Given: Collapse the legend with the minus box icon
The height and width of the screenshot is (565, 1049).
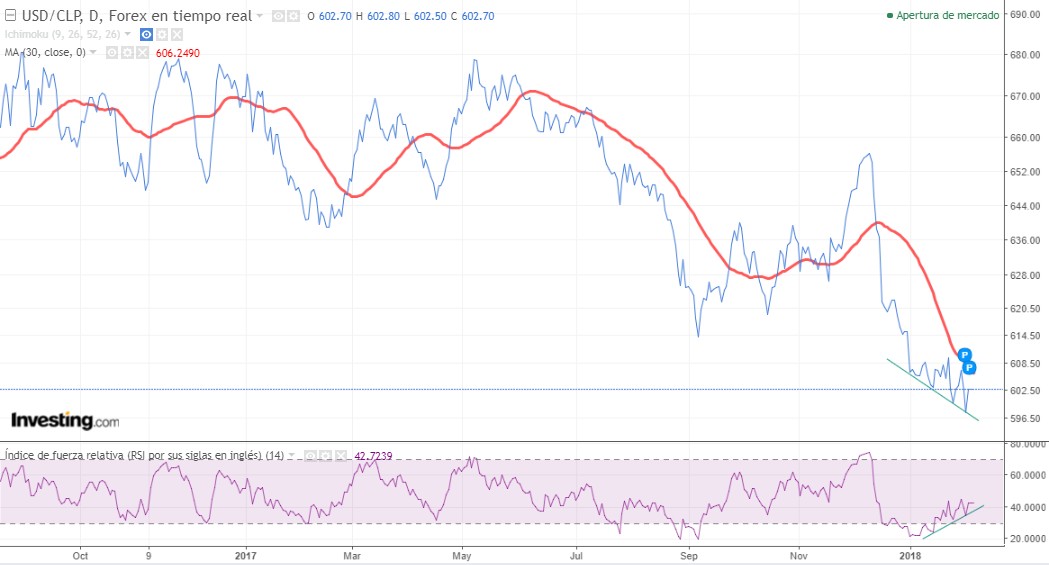Looking at the screenshot, I should [10, 15].
